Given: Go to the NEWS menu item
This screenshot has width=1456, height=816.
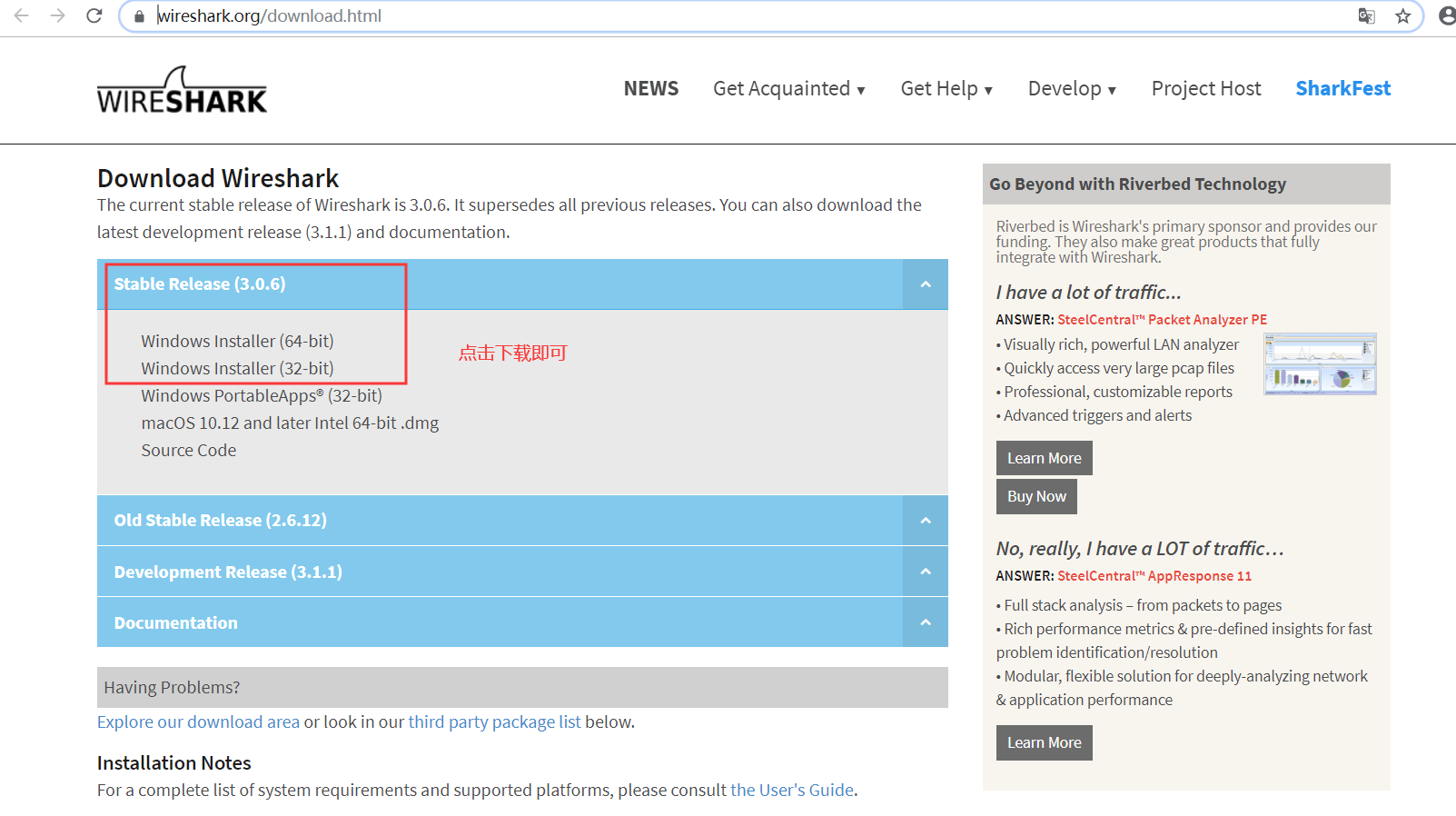Looking at the screenshot, I should 650,89.
